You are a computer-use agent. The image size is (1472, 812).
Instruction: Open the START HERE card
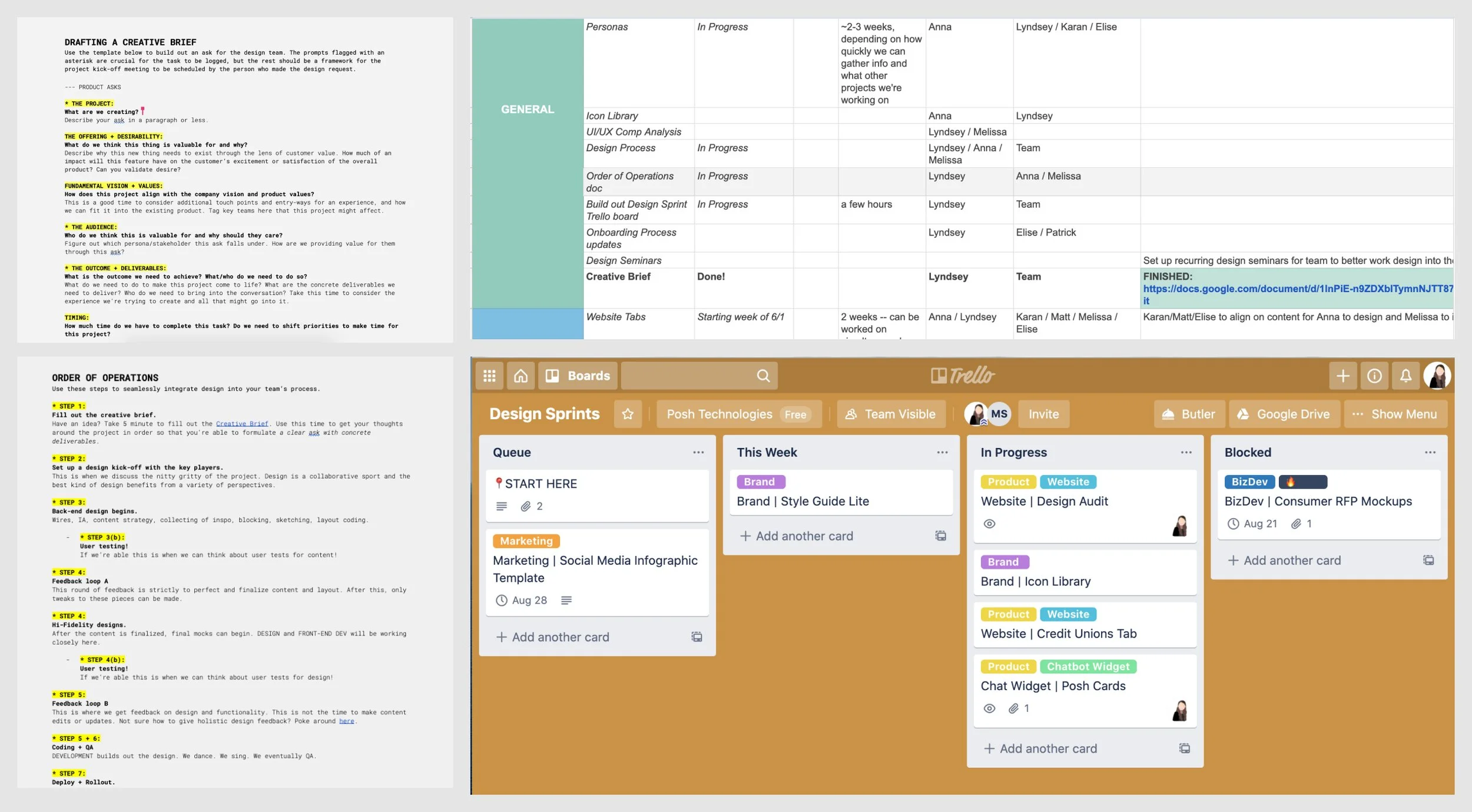coord(541,483)
